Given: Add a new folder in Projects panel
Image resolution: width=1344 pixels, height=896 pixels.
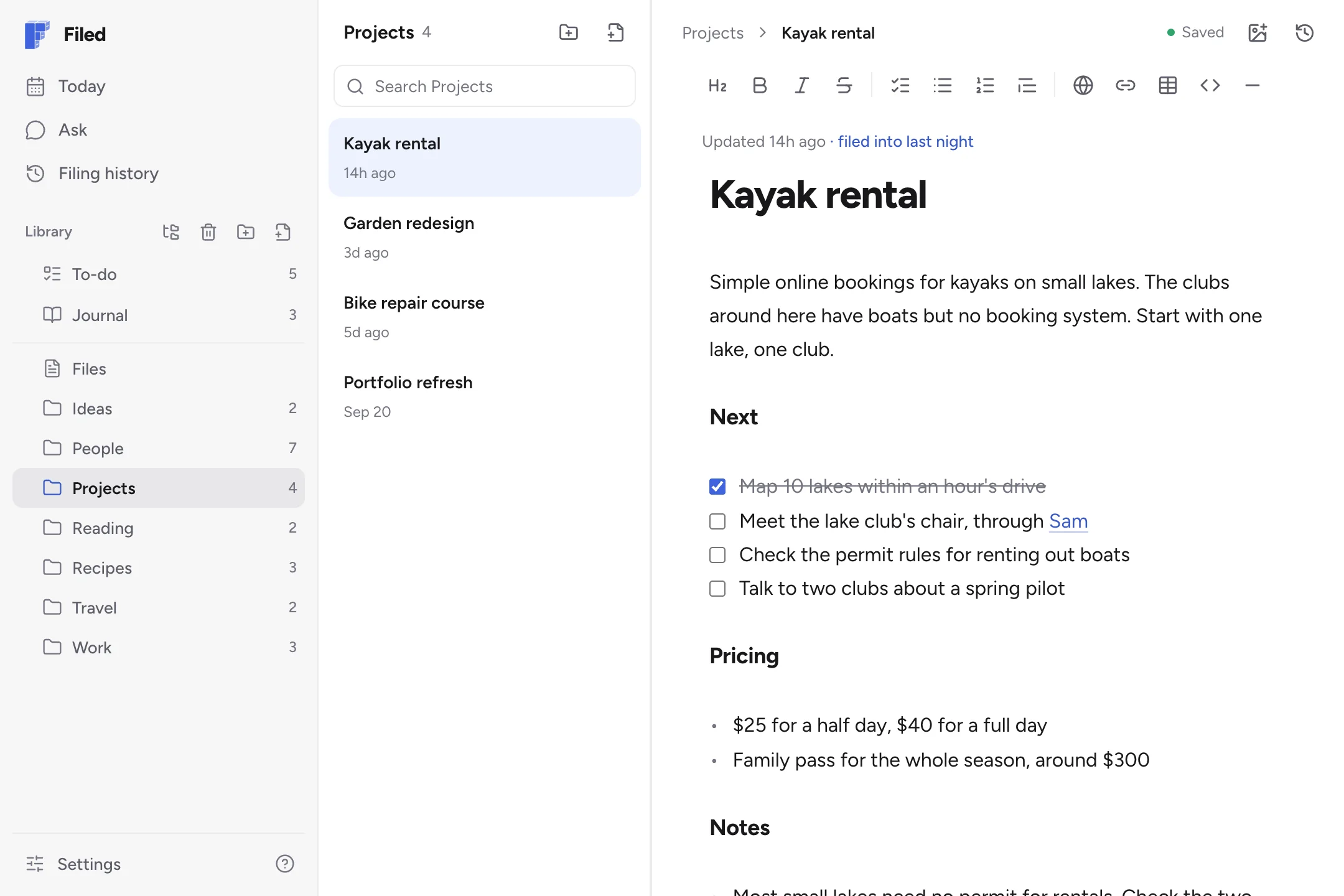Looking at the screenshot, I should 569,32.
